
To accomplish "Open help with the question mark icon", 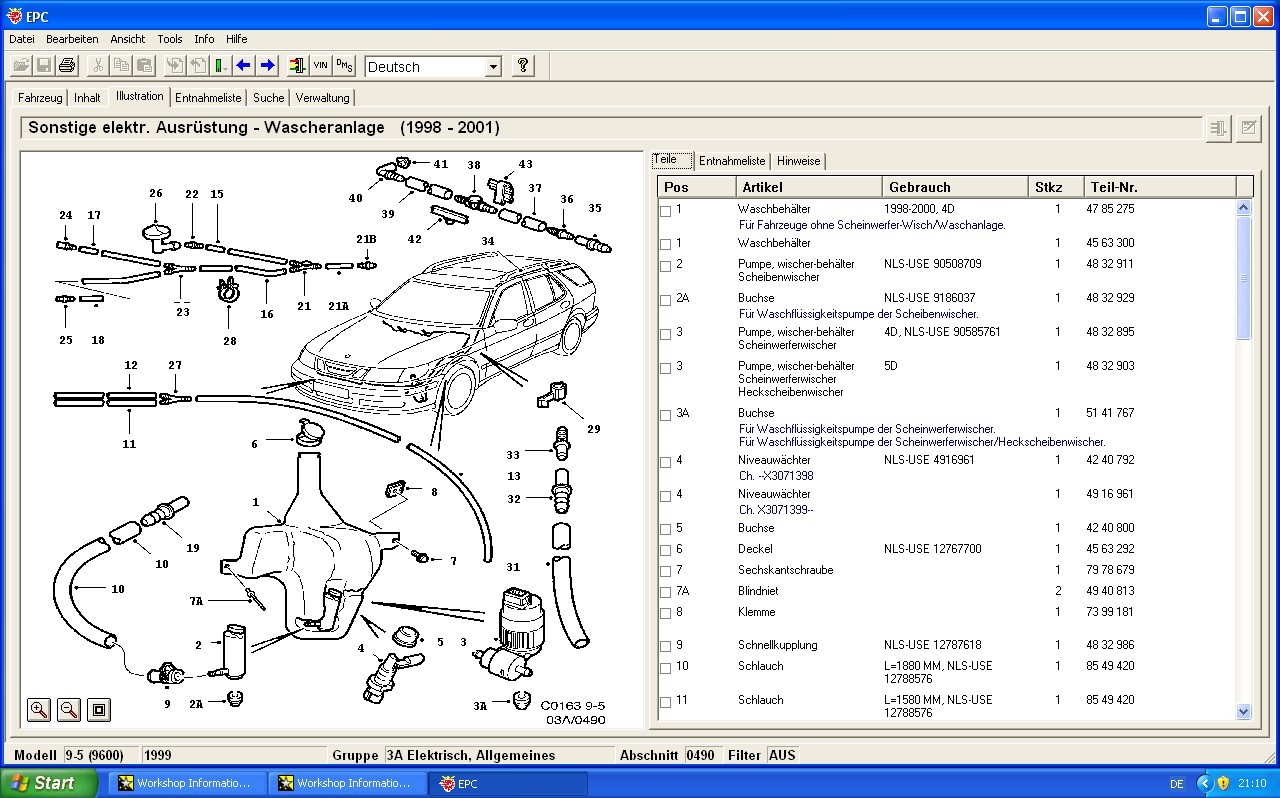I will (x=522, y=66).
